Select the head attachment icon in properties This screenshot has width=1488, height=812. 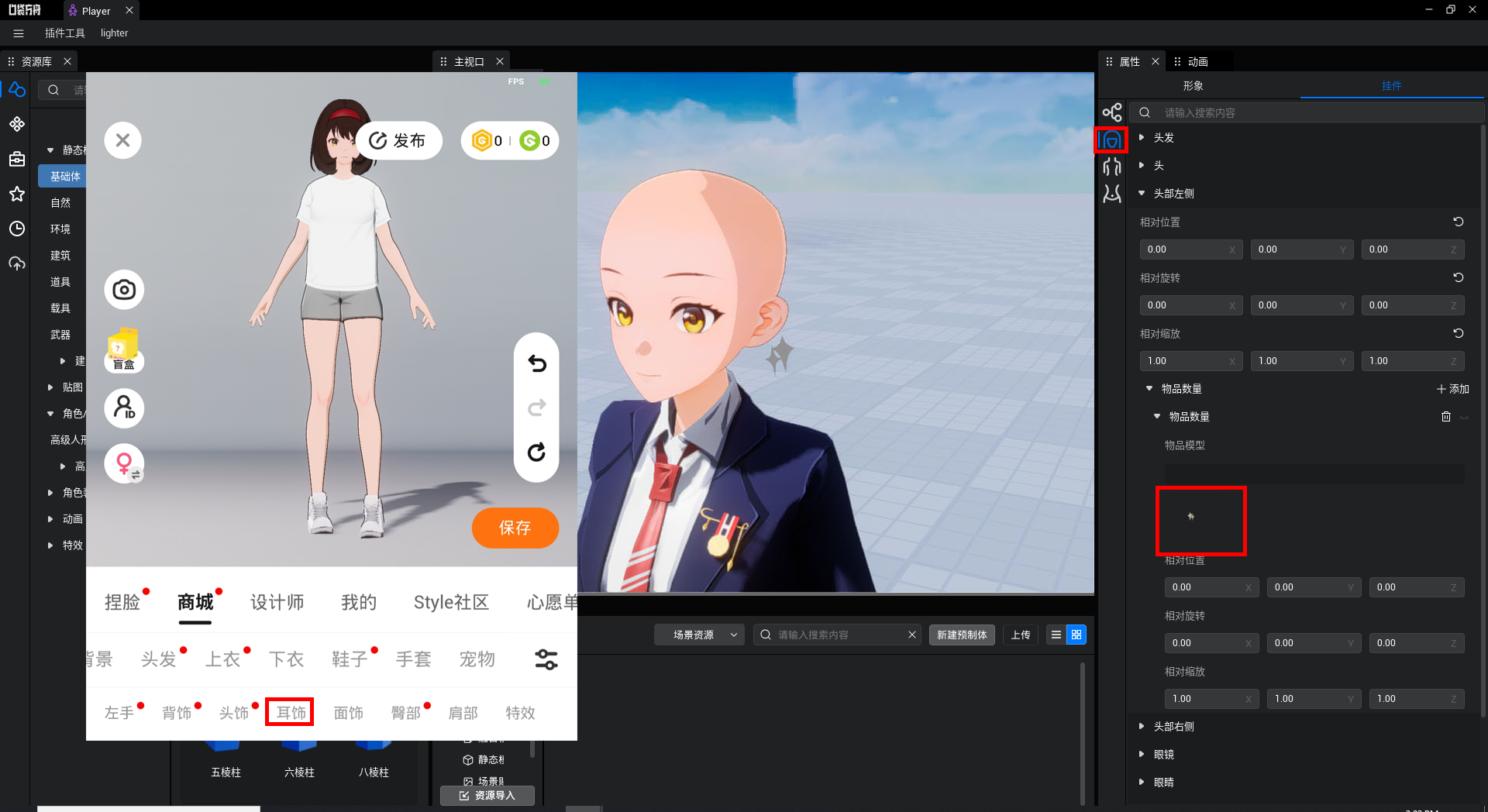click(x=1112, y=140)
